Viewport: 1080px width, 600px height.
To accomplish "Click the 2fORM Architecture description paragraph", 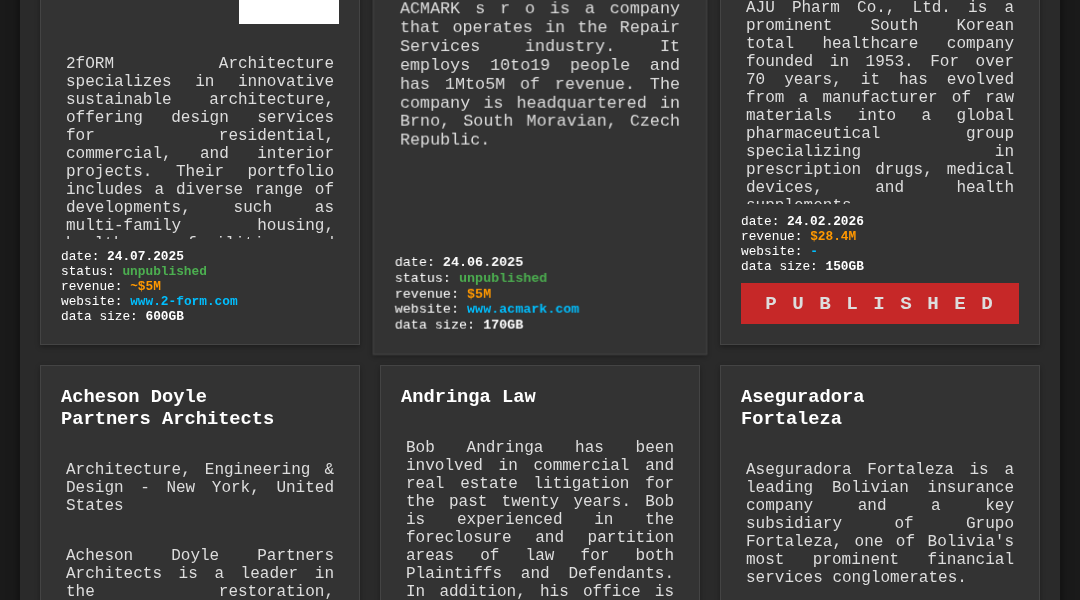I will (200, 147).
